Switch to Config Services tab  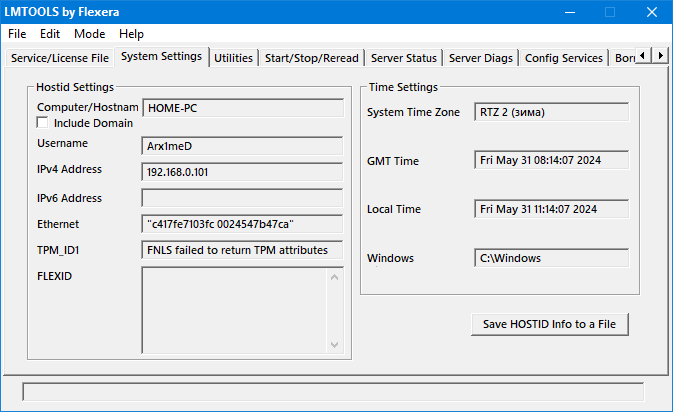click(564, 58)
